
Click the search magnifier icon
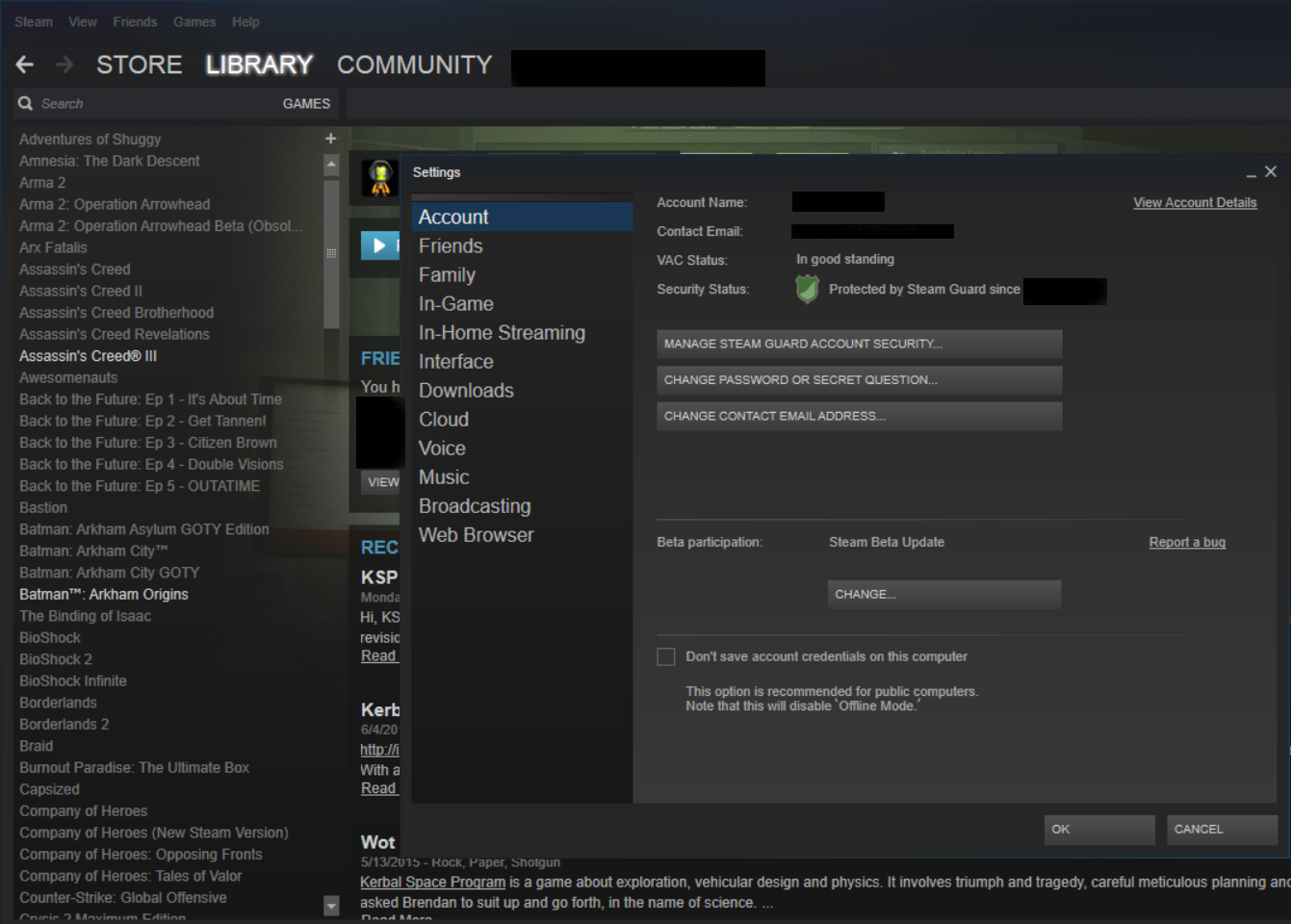coord(26,103)
